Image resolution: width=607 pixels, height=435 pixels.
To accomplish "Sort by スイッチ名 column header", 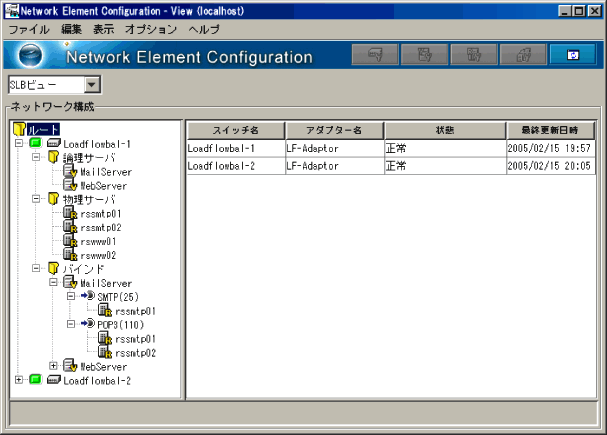I will click(234, 131).
